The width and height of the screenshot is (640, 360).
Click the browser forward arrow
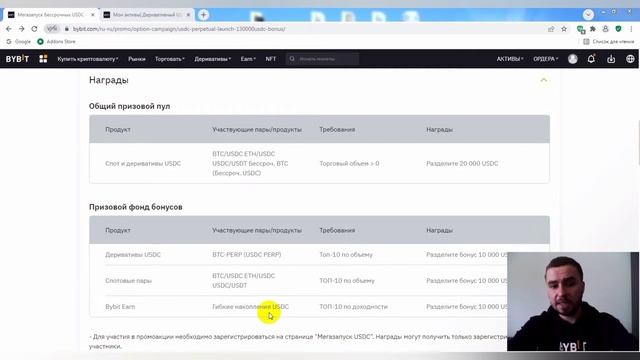pos(22,29)
